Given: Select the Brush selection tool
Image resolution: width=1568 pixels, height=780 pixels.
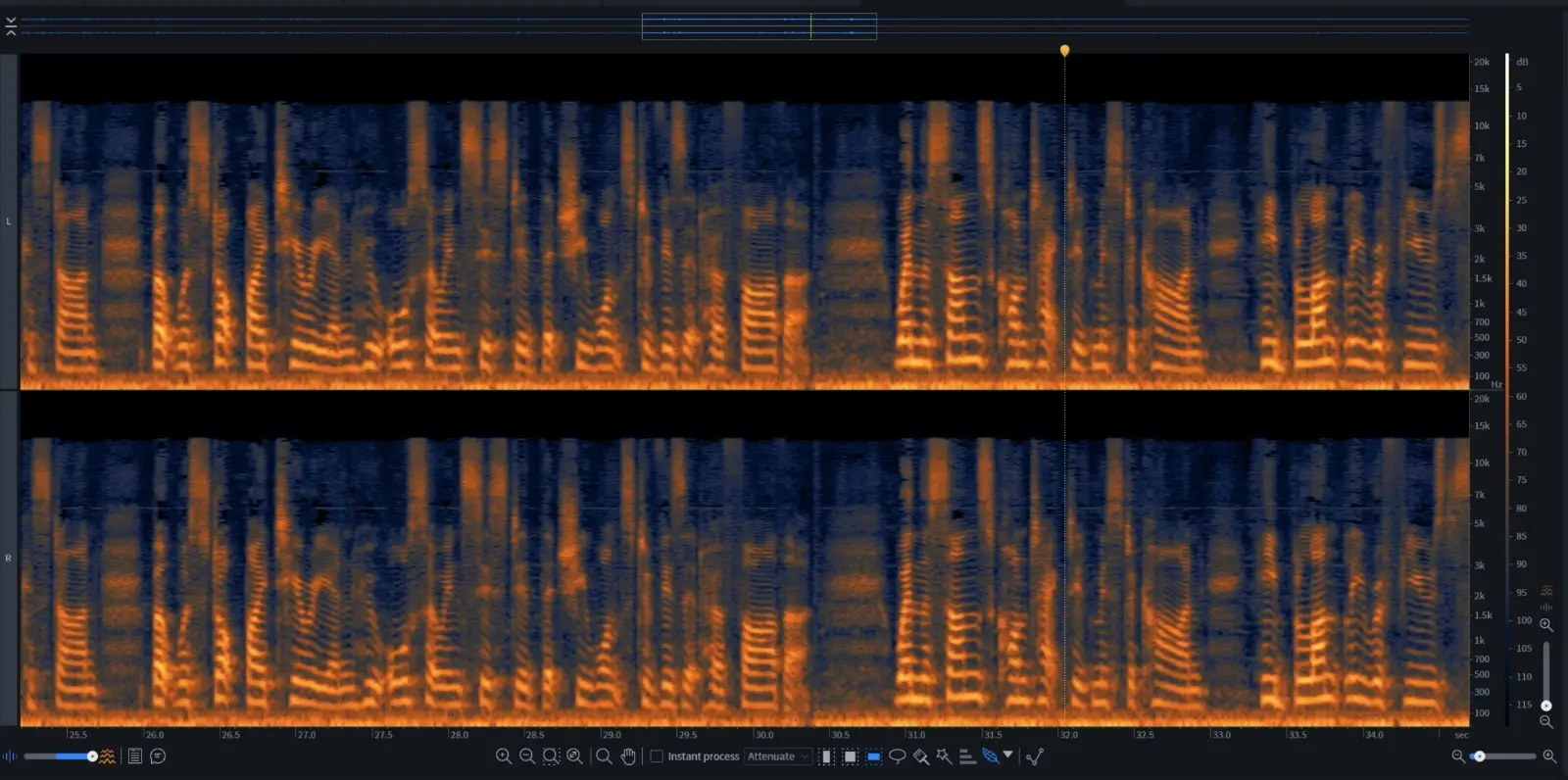Looking at the screenshot, I should point(920,756).
